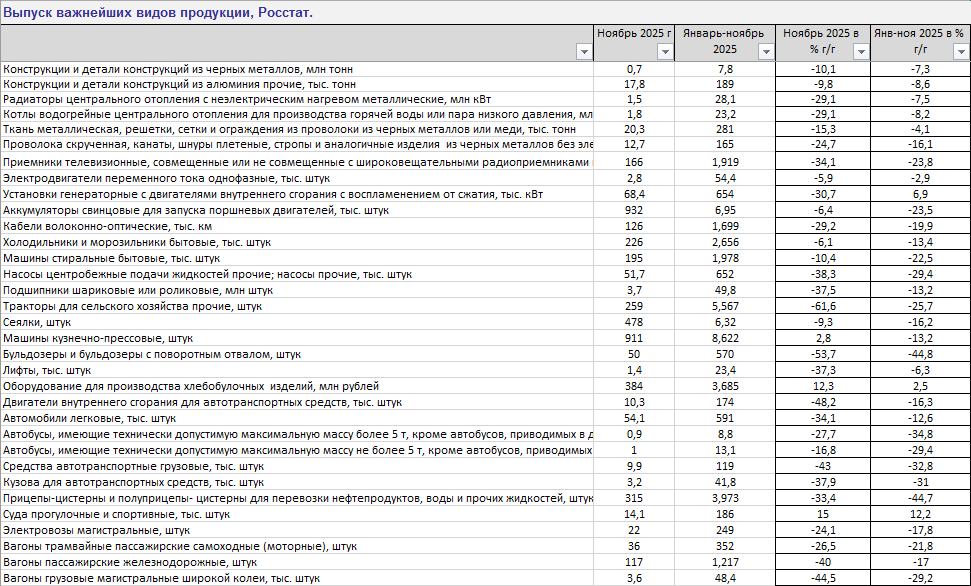Expand filter for Ноябрь 2025 в % г/г
This screenshot has width=971, height=586.
[861, 52]
